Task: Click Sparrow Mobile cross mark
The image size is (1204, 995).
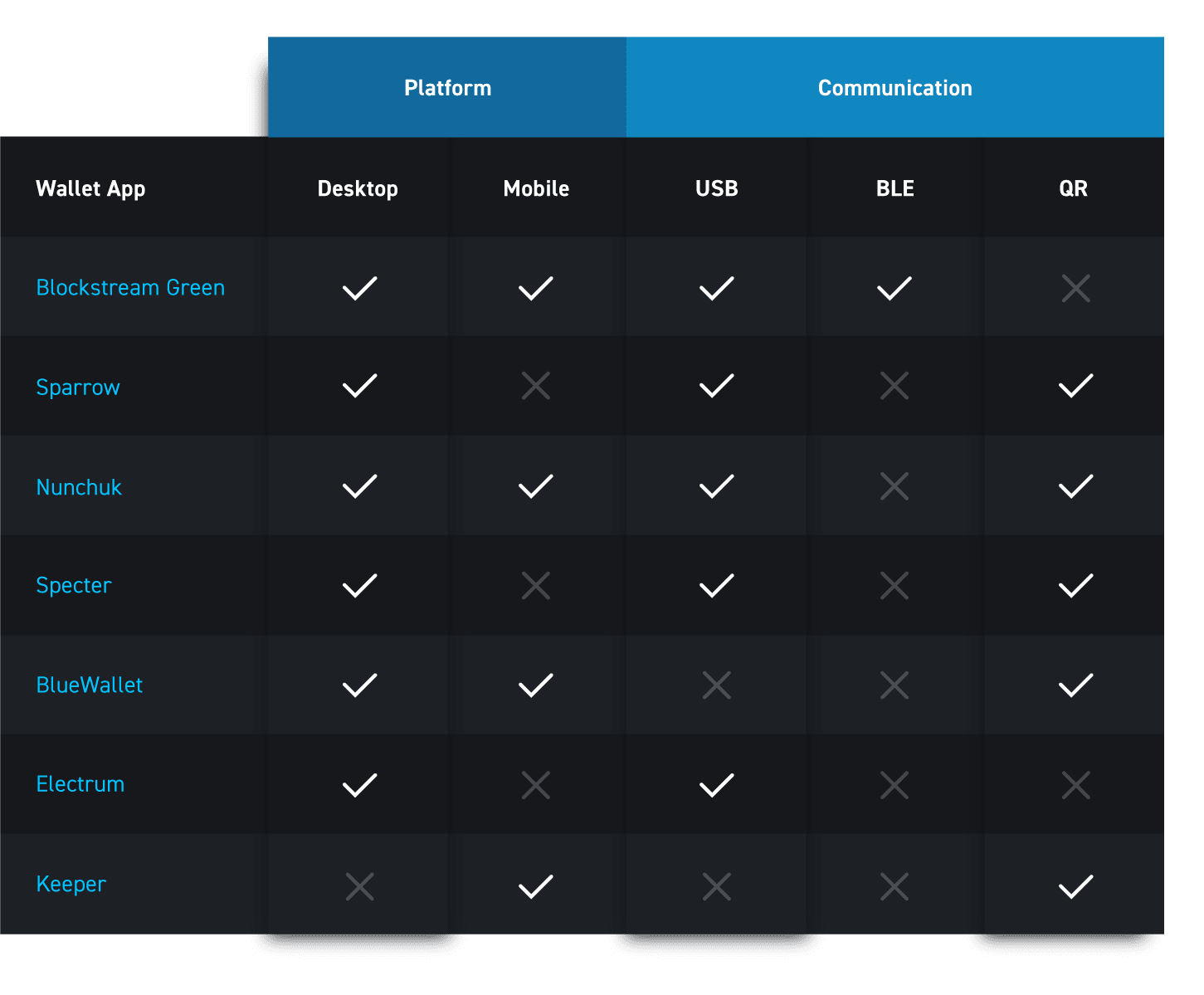Action: [536, 386]
